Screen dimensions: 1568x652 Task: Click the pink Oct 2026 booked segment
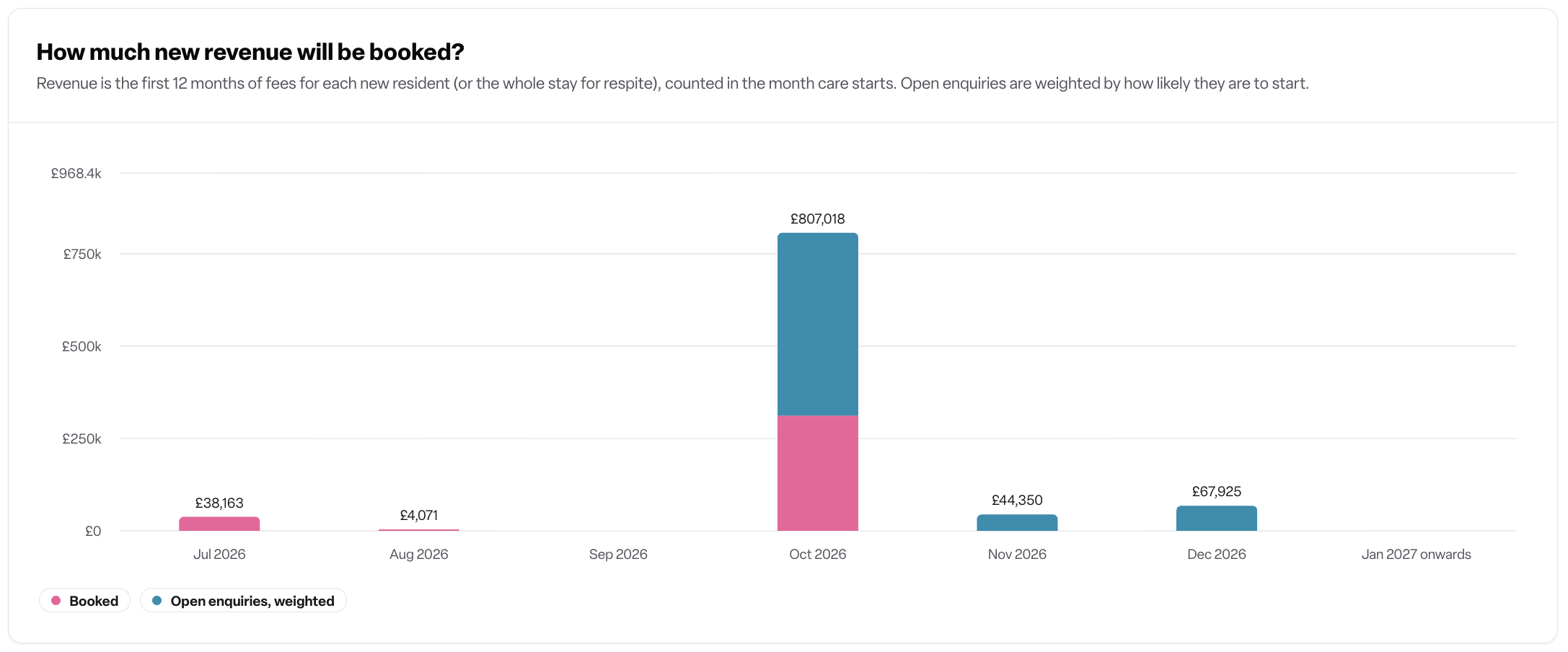pos(818,473)
